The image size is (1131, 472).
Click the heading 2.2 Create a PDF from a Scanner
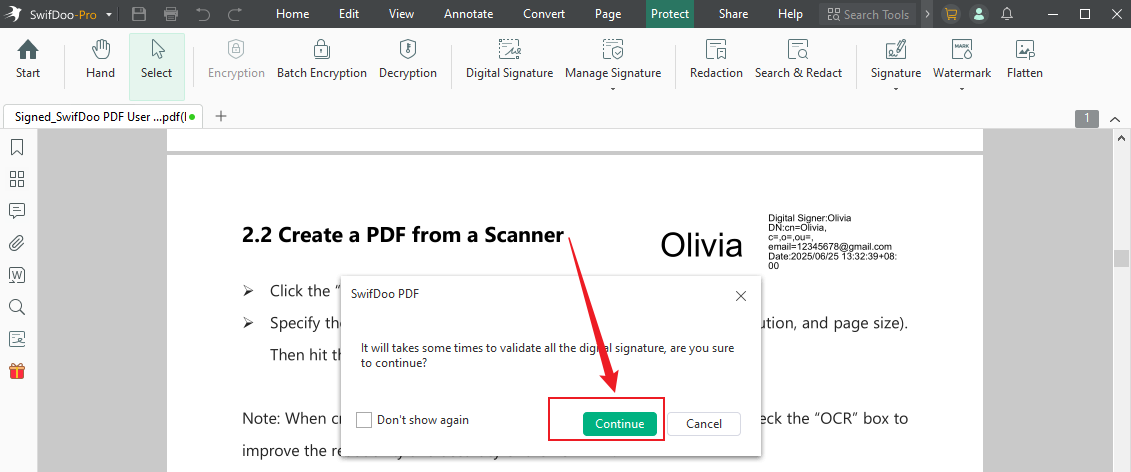coord(402,235)
